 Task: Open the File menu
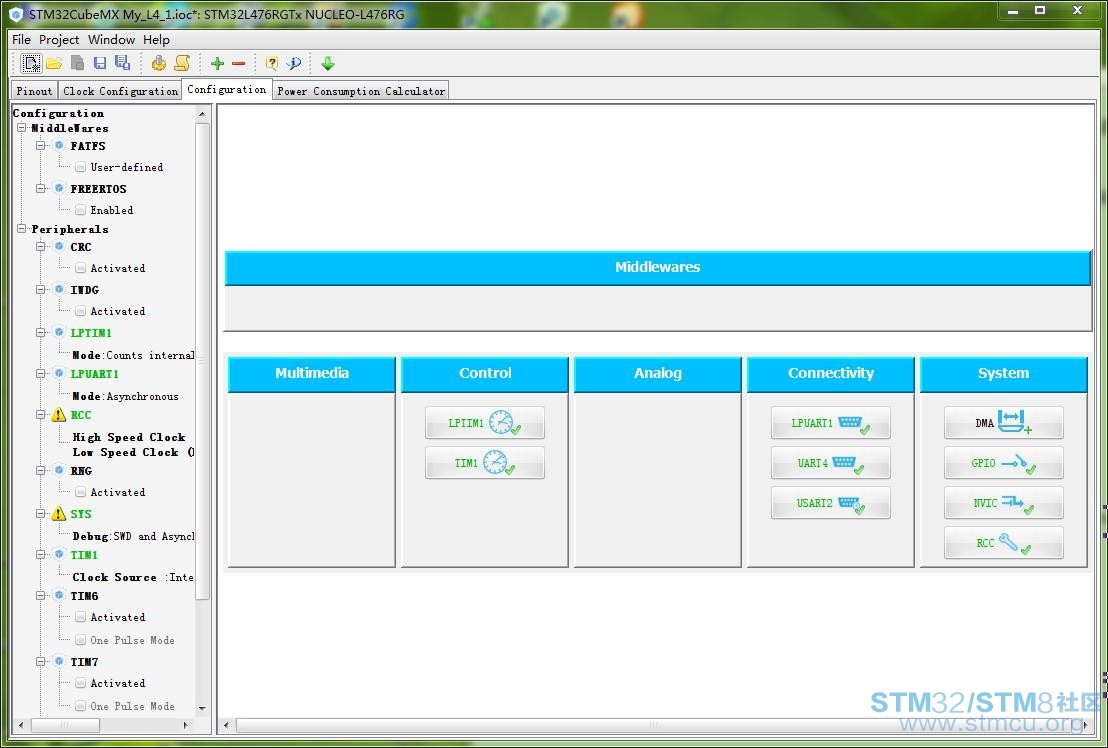pos(21,40)
